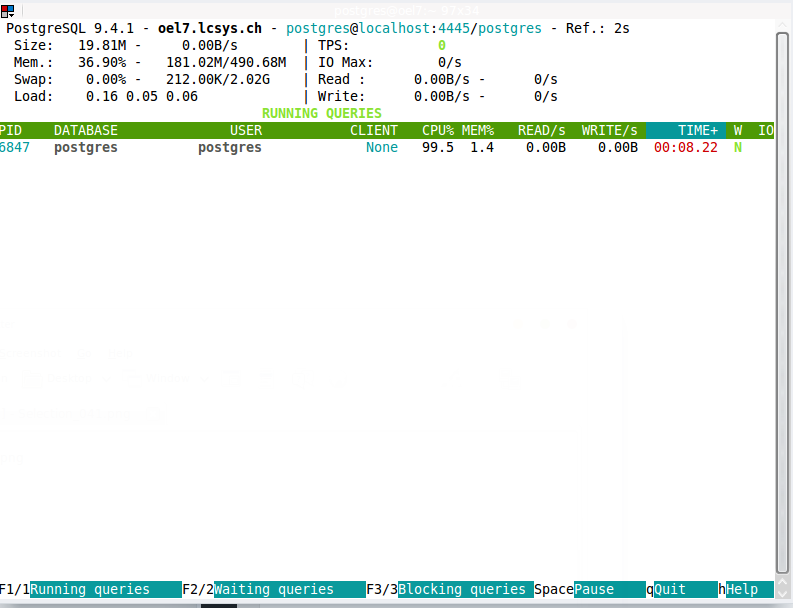The width and height of the screenshot is (793, 608).
Task: Click the DATABASE column header
Action: click(x=86, y=130)
